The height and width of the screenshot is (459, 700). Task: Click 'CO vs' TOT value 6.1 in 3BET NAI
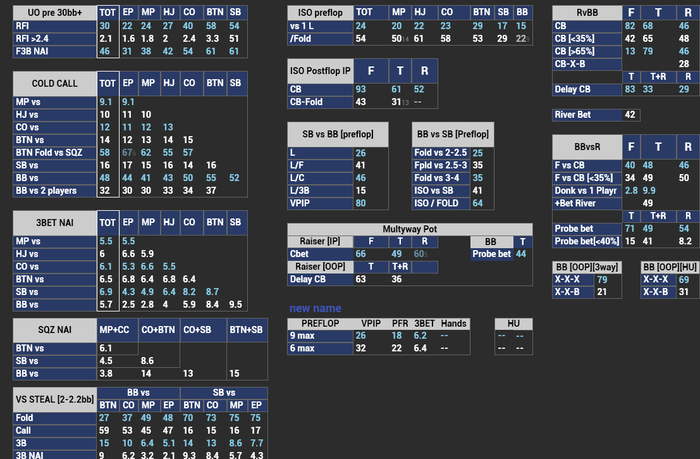(105, 267)
